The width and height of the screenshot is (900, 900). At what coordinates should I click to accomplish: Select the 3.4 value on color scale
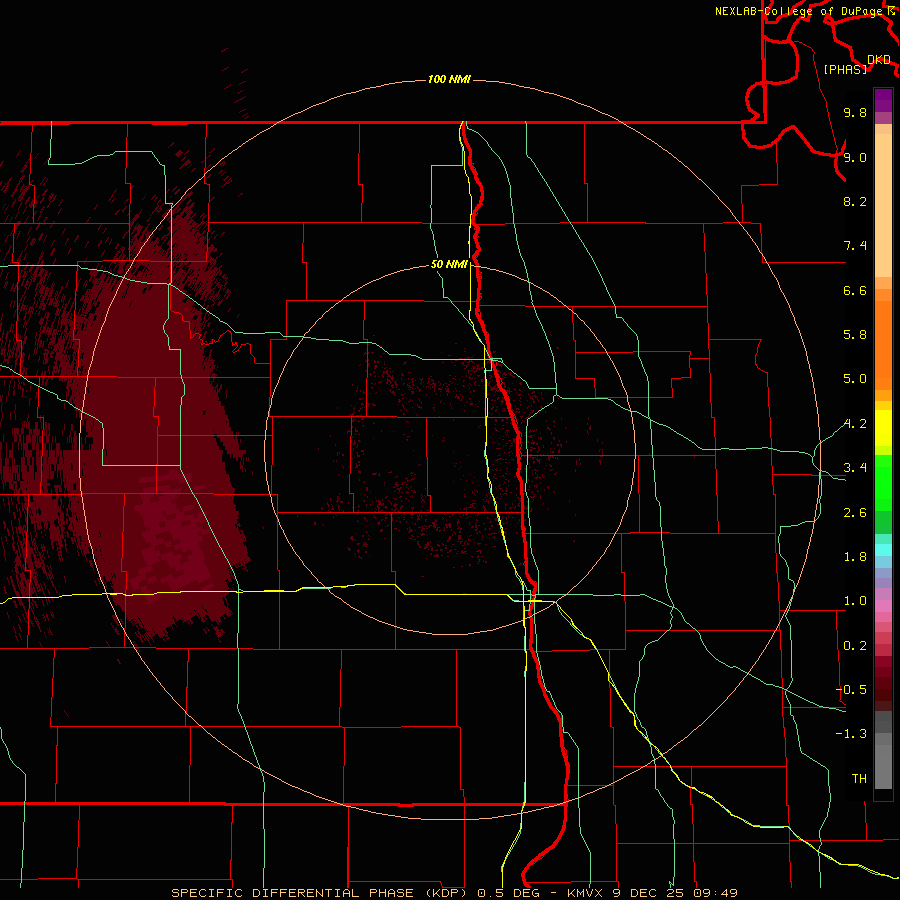pos(855,468)
